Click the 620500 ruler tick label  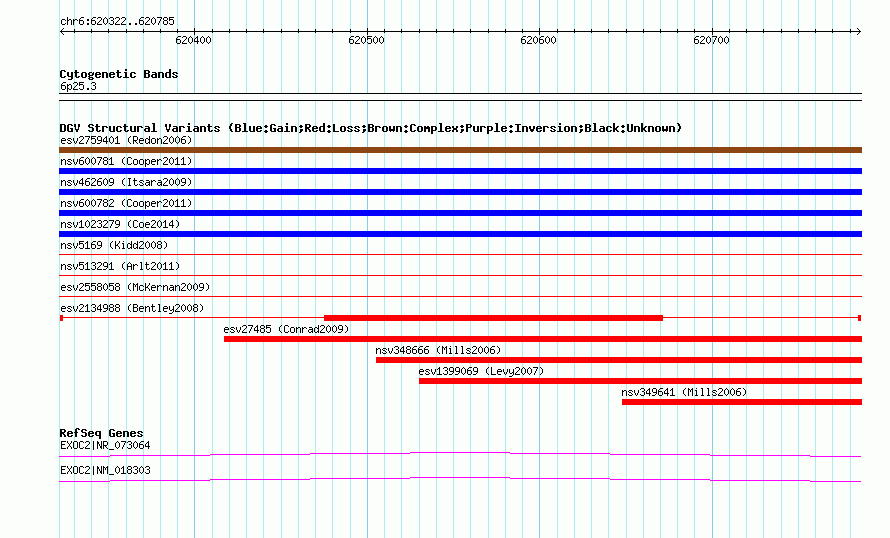(366, 40)
